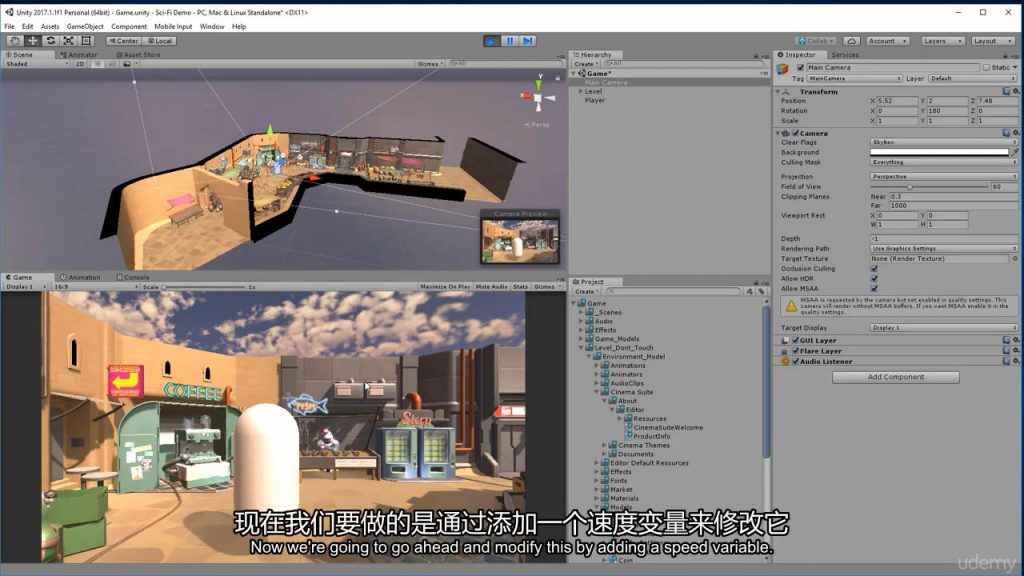Screen dimensions: 1024x576
Task: Switch to the Console tab
Action: click(x=133, y=277)
